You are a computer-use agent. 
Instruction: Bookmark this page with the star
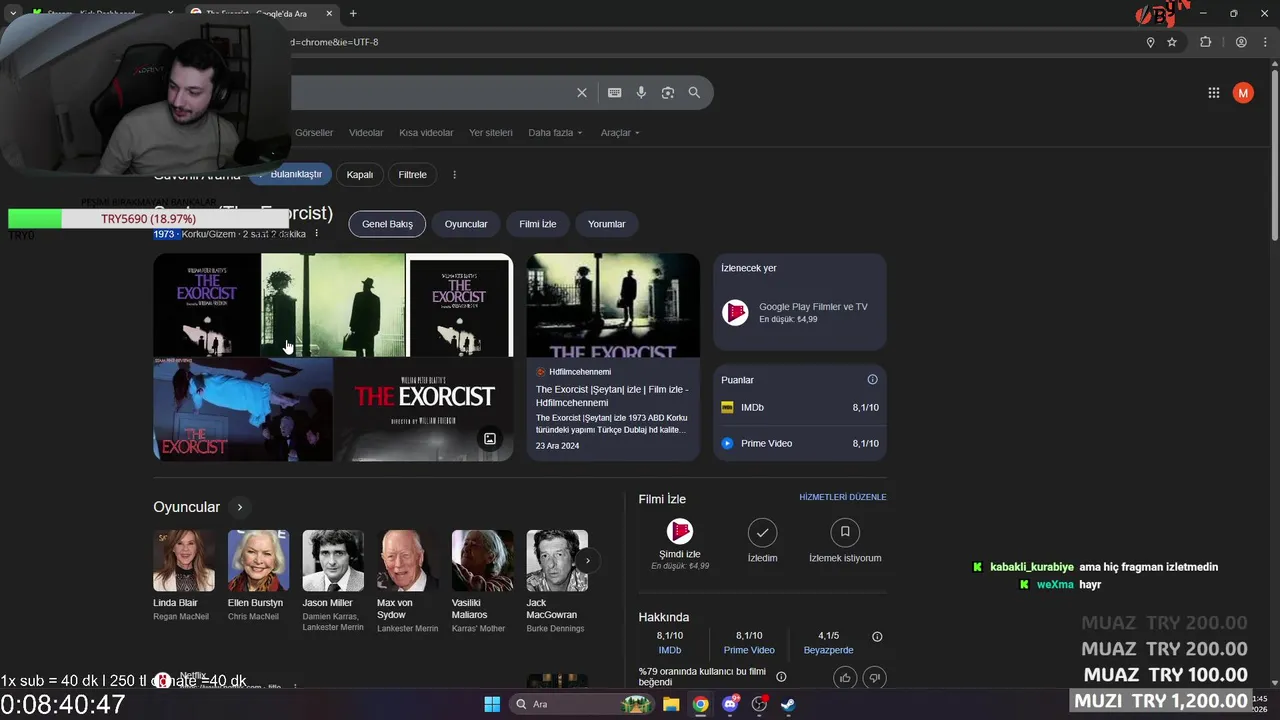[x=1172, y=42]
